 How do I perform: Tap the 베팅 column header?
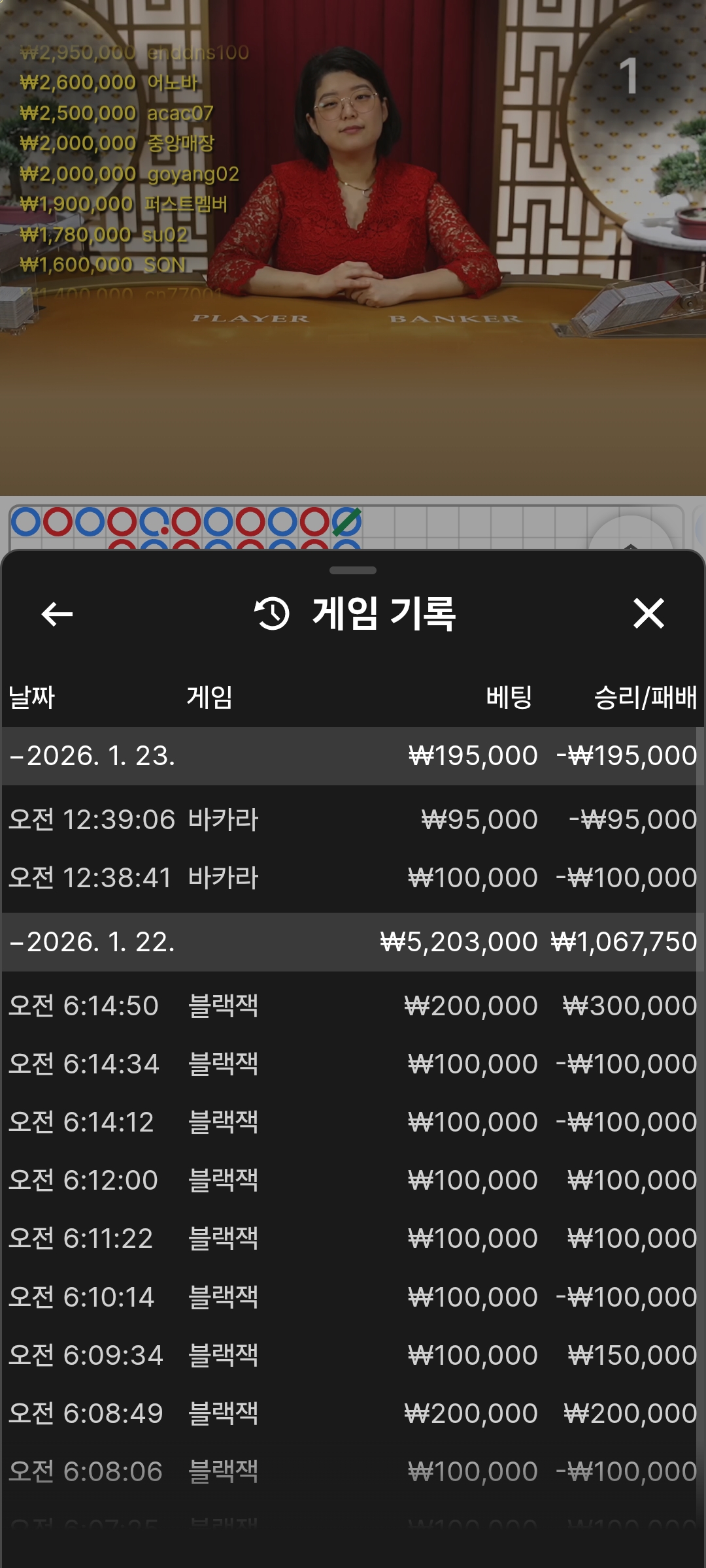pos(509,697)
